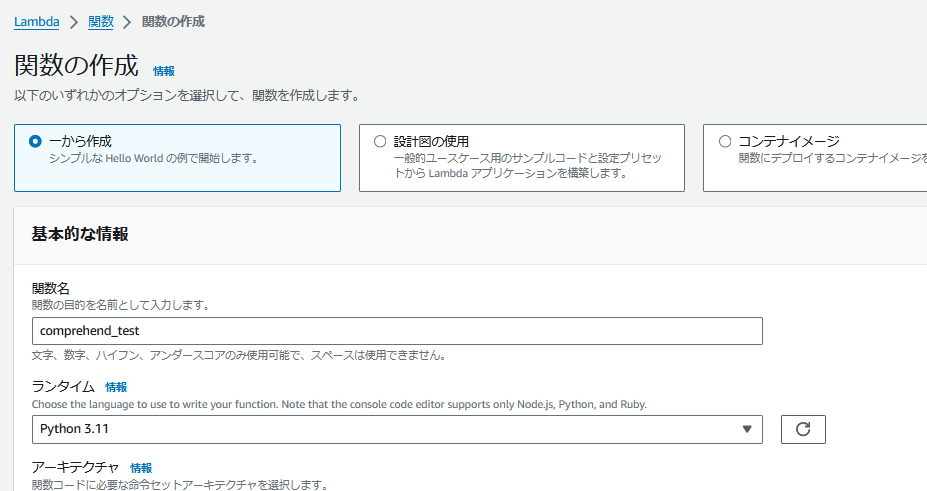Screen dimensions: 927x491
Task: Click the 'Choose the language to use' description
Action: tap(339, 404)
